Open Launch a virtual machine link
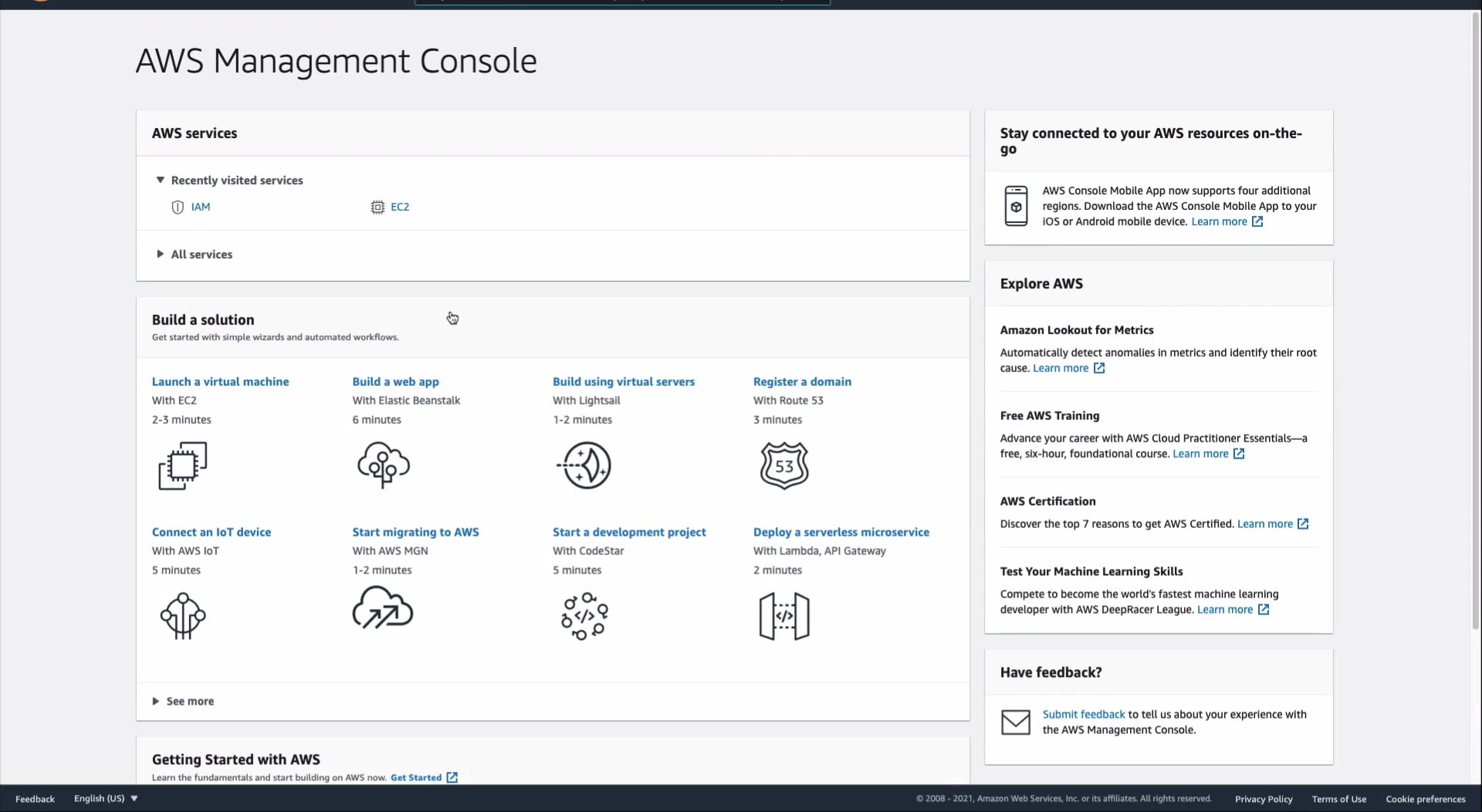The image size is (1482, 812). [x=221, y=381]
